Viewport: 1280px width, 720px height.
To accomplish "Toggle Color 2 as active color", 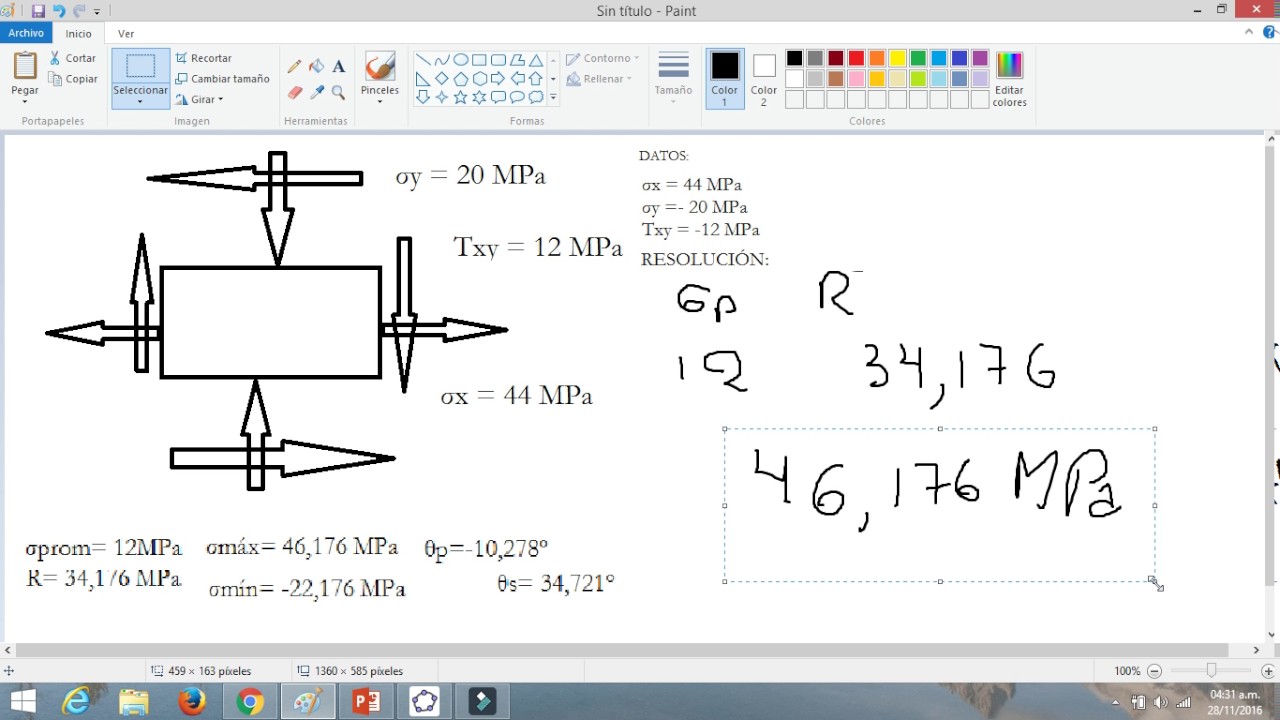I will [764, 78].
